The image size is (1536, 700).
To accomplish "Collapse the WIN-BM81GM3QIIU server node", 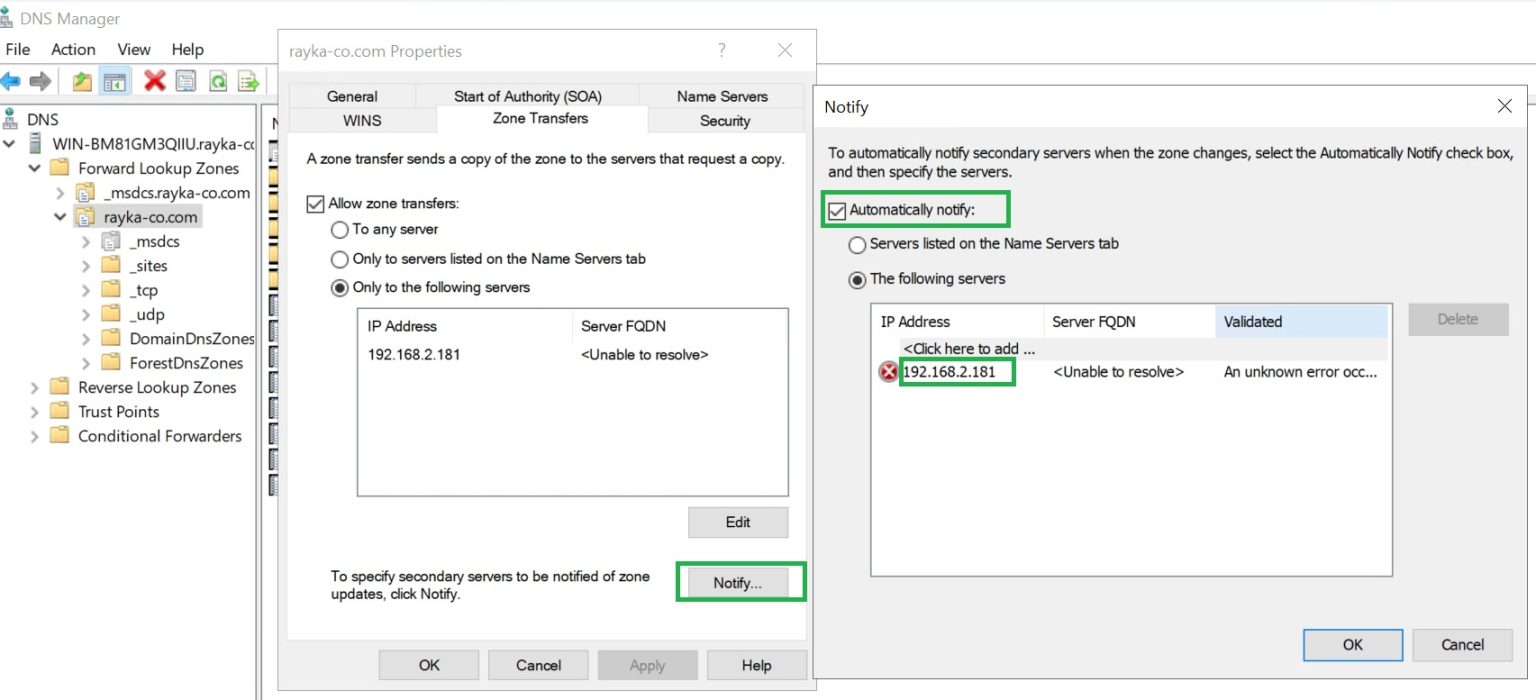I will point(11,144).
